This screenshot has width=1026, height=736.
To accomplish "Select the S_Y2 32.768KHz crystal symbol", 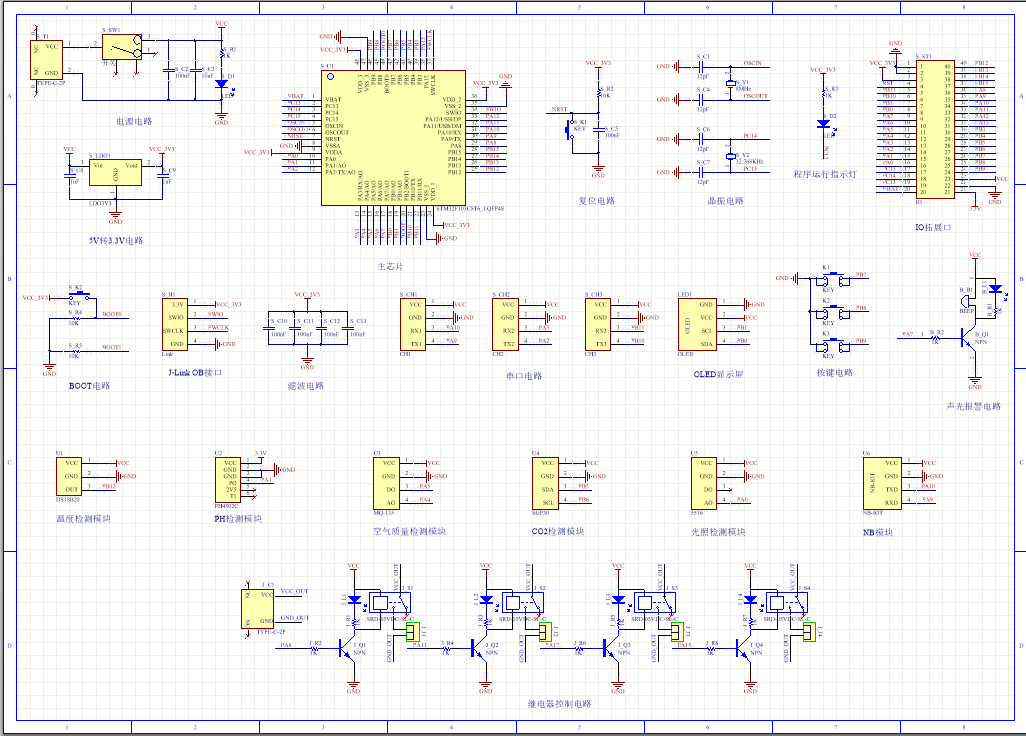I will tap(730, 156).
